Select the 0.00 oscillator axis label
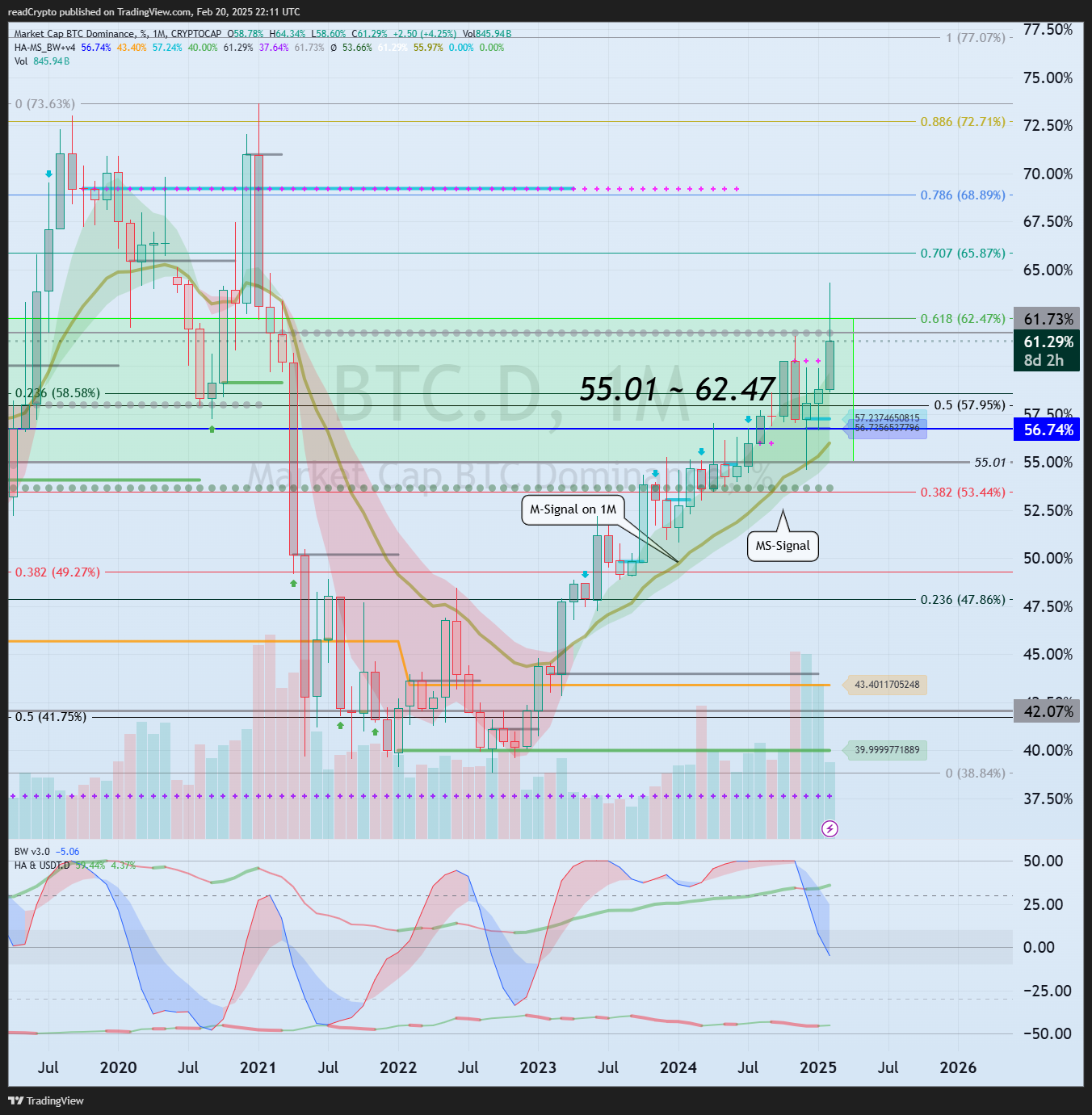 click(1039, 947)
